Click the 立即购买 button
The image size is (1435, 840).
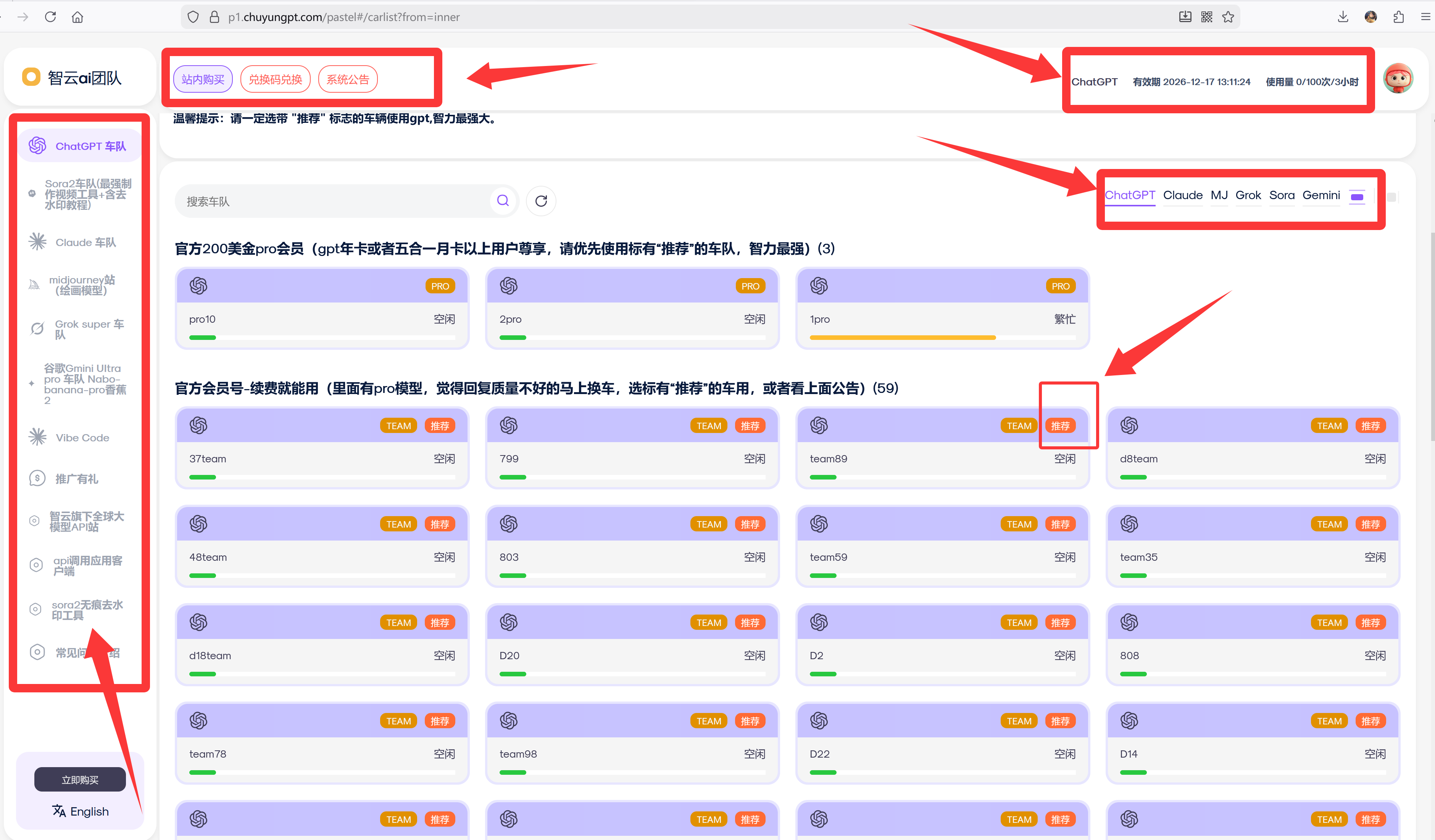pos(80,780)
